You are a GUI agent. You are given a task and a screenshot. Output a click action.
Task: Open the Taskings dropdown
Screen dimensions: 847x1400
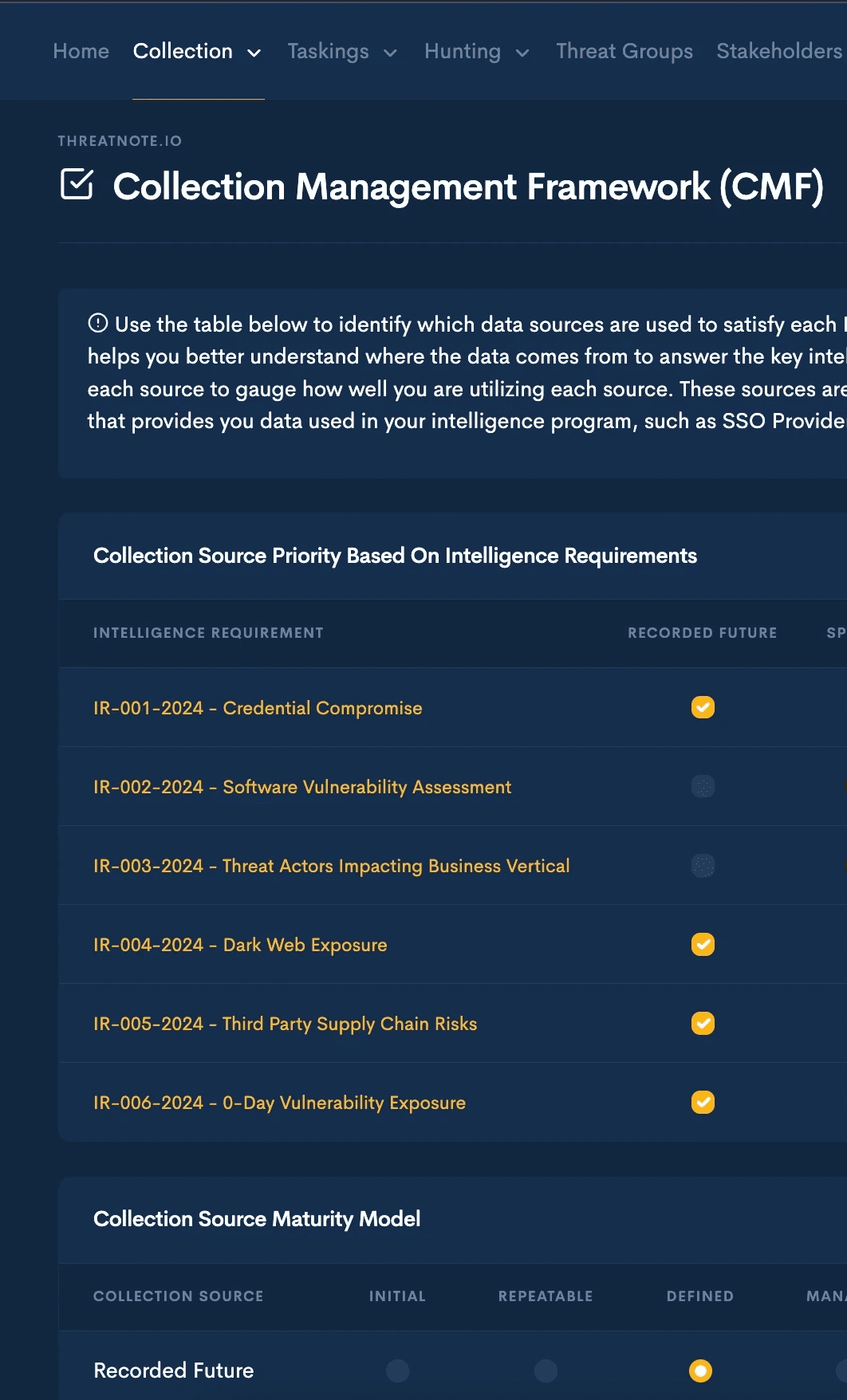pos(342,51)
